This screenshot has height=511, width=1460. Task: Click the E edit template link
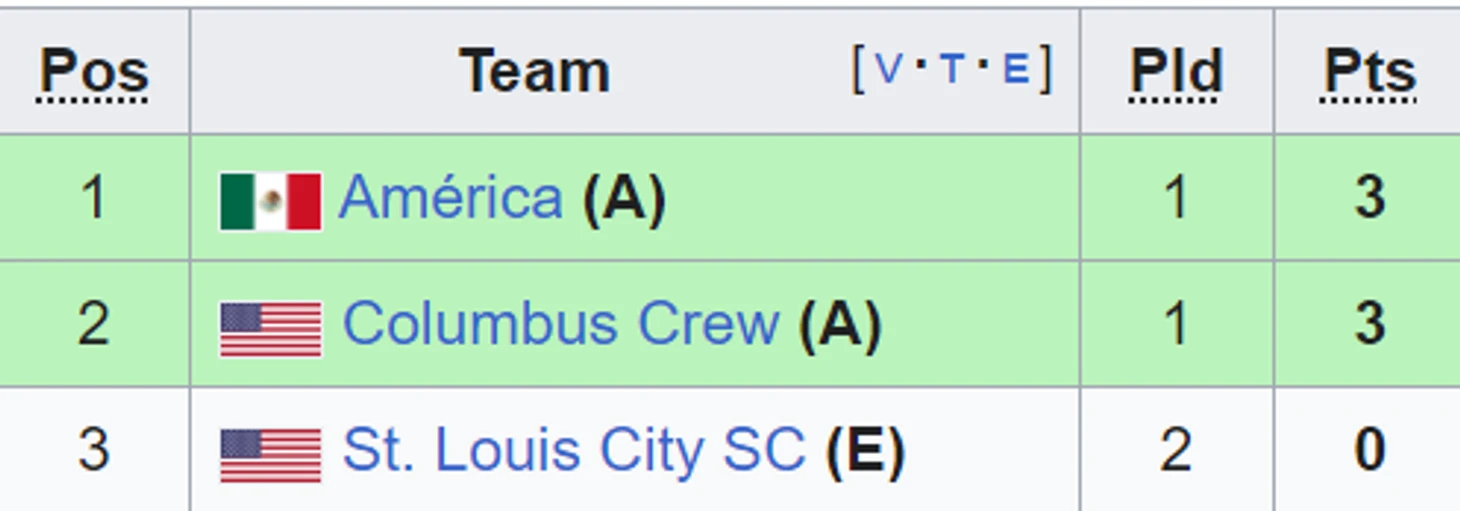click(1016, 69)
